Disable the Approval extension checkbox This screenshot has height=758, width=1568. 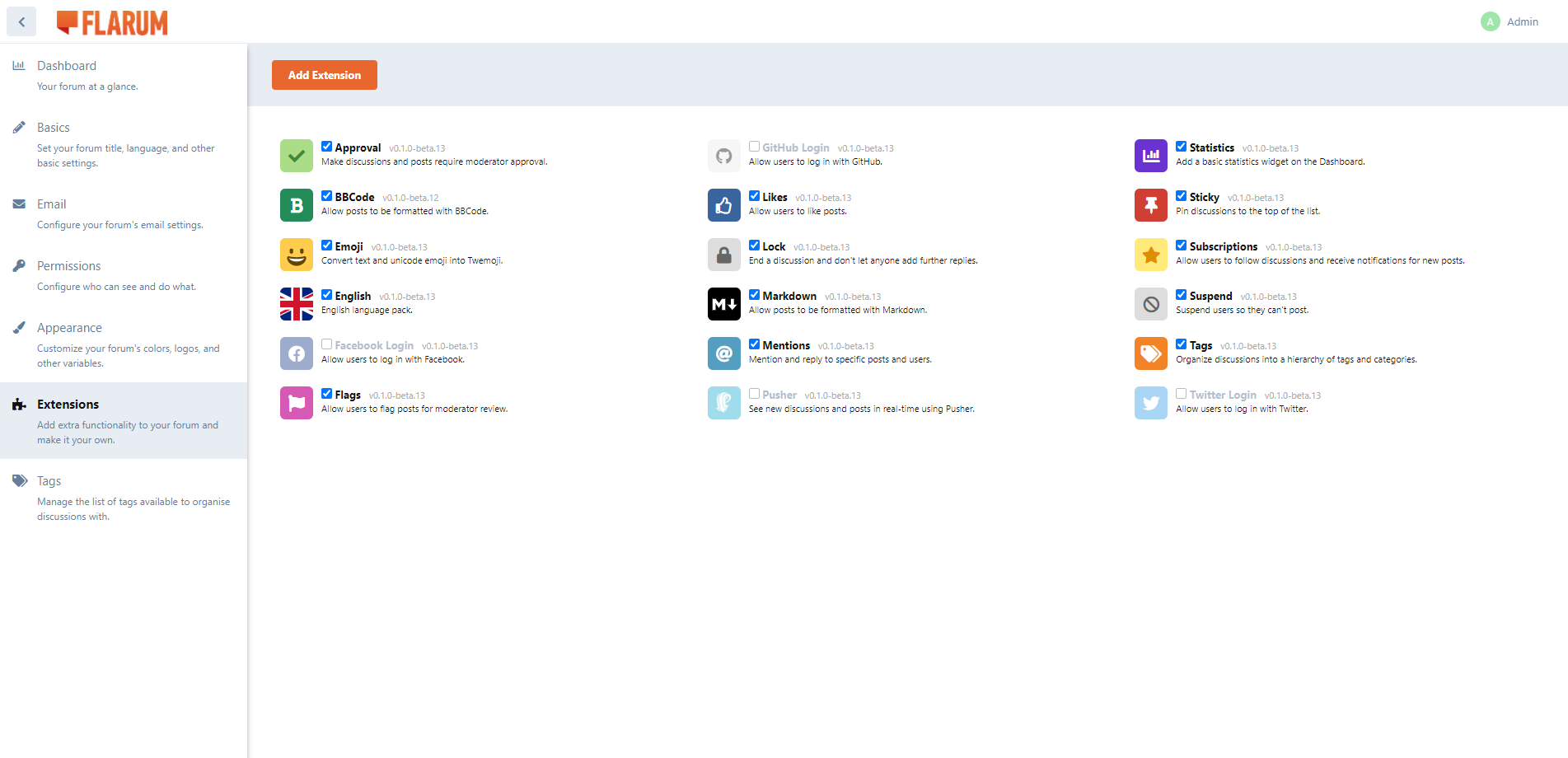[x=326, y=147]
